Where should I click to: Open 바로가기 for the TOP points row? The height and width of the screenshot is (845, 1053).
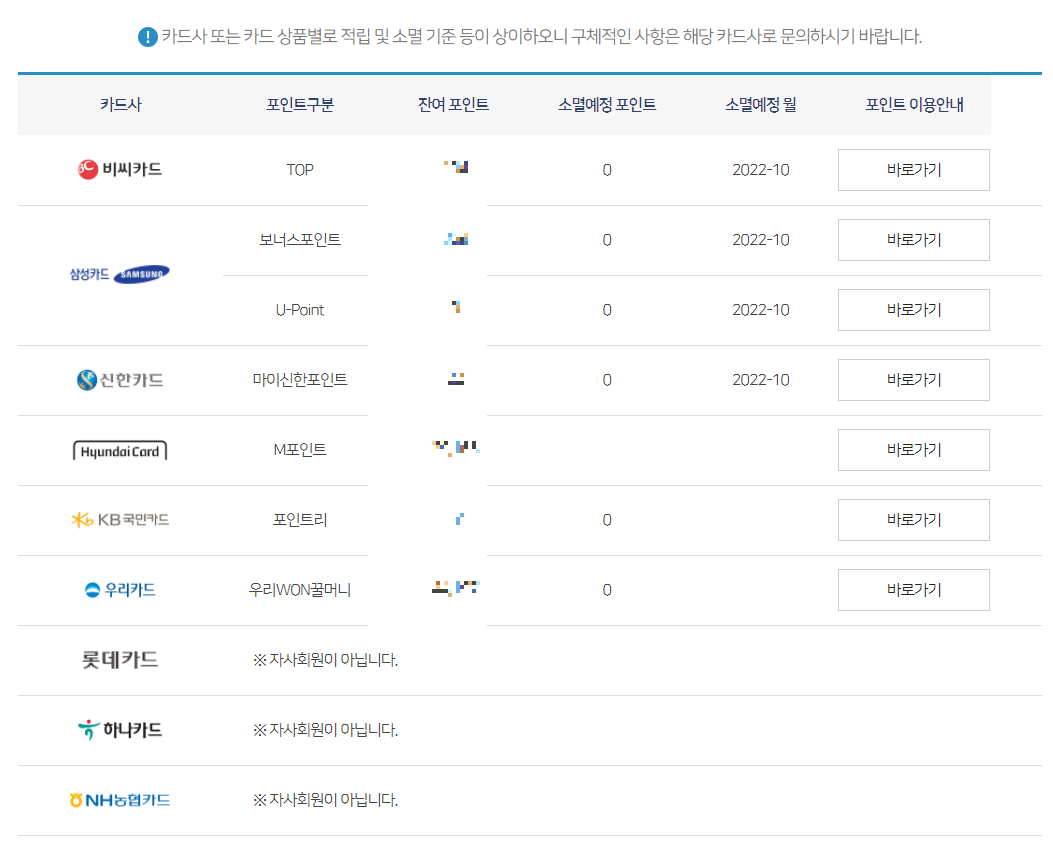tap(913, 170)
